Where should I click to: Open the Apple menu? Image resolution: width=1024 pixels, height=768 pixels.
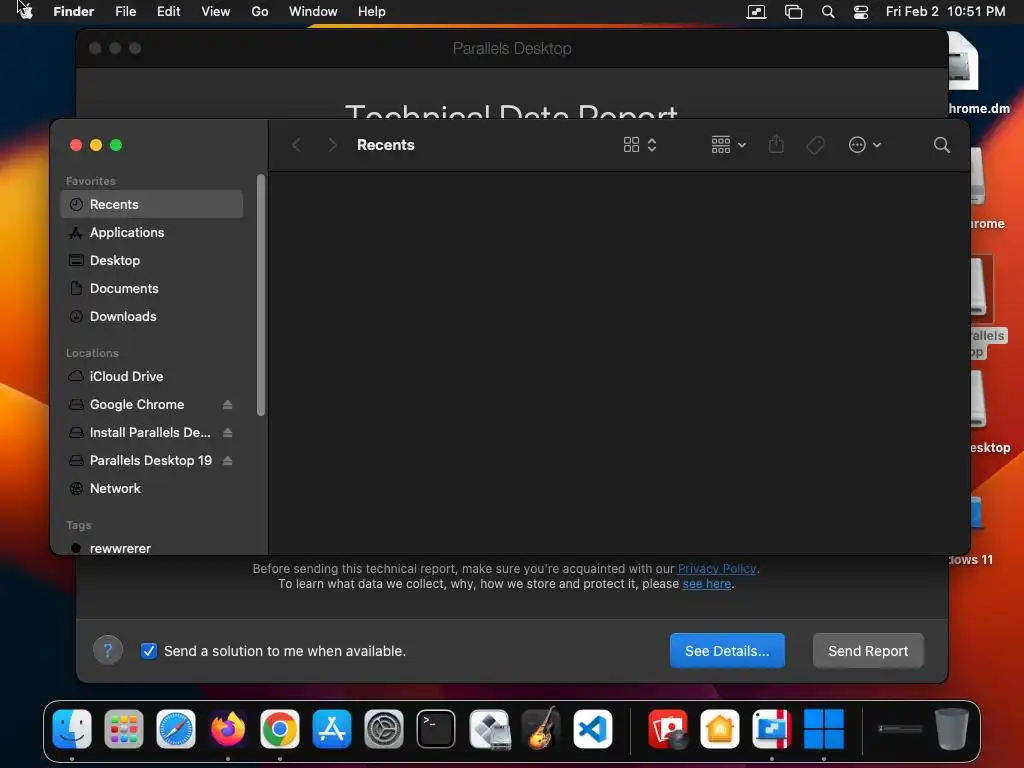[25, 11]
